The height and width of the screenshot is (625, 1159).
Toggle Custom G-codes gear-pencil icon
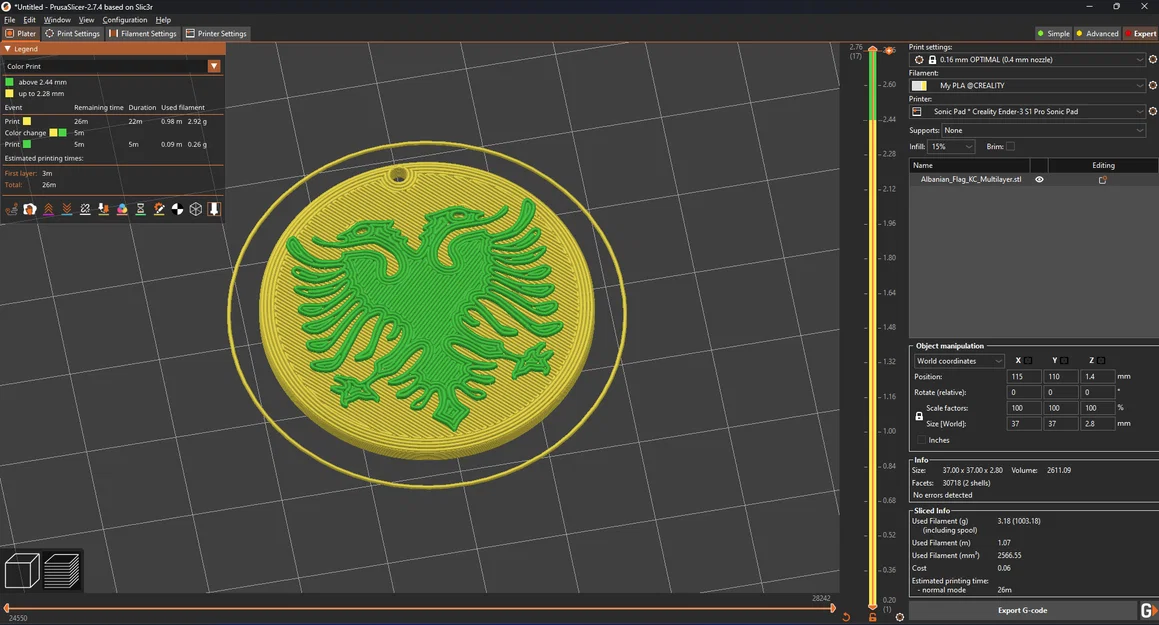point(159,209)
